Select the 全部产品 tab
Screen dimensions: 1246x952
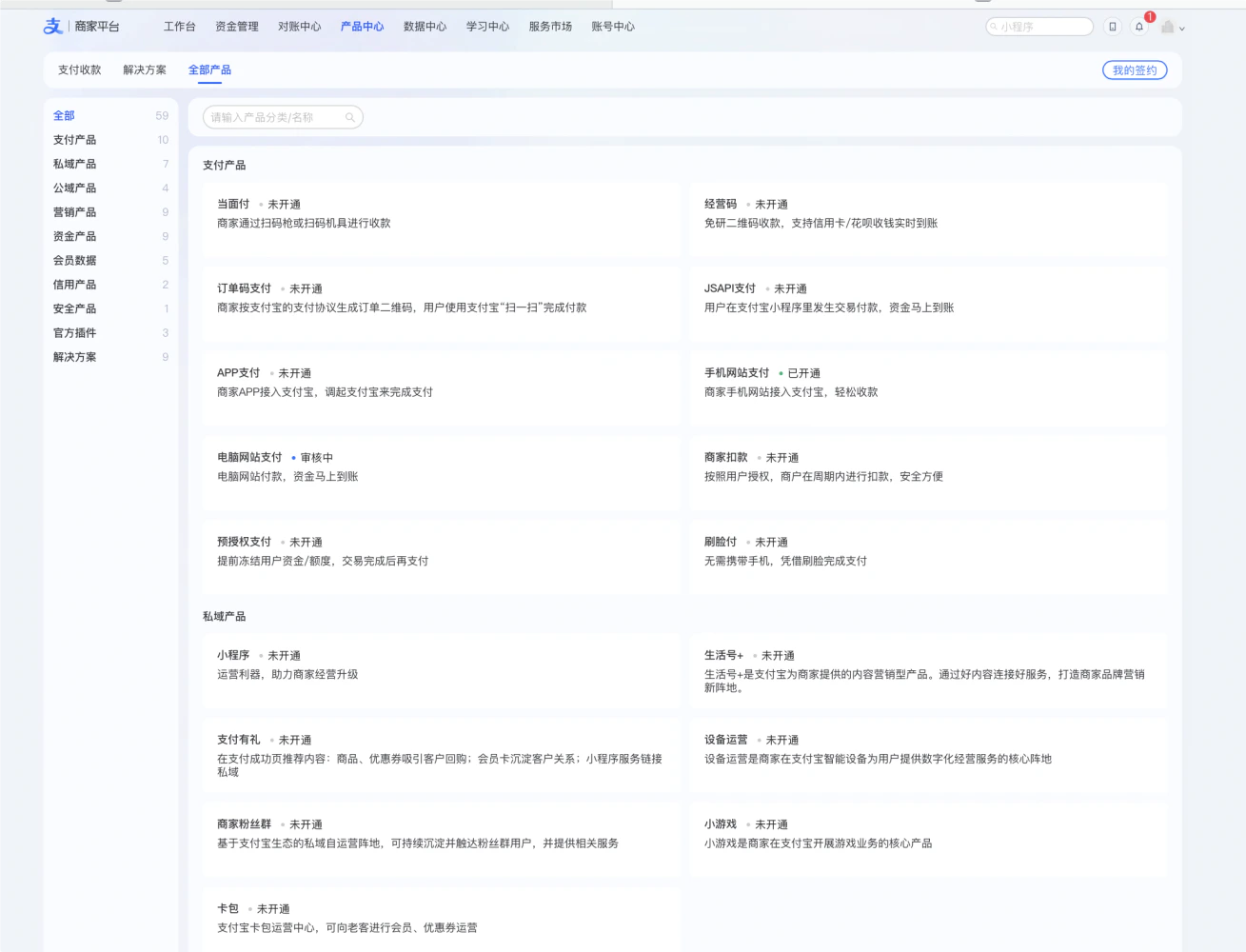pyautogui.click(x=209, y=69)
